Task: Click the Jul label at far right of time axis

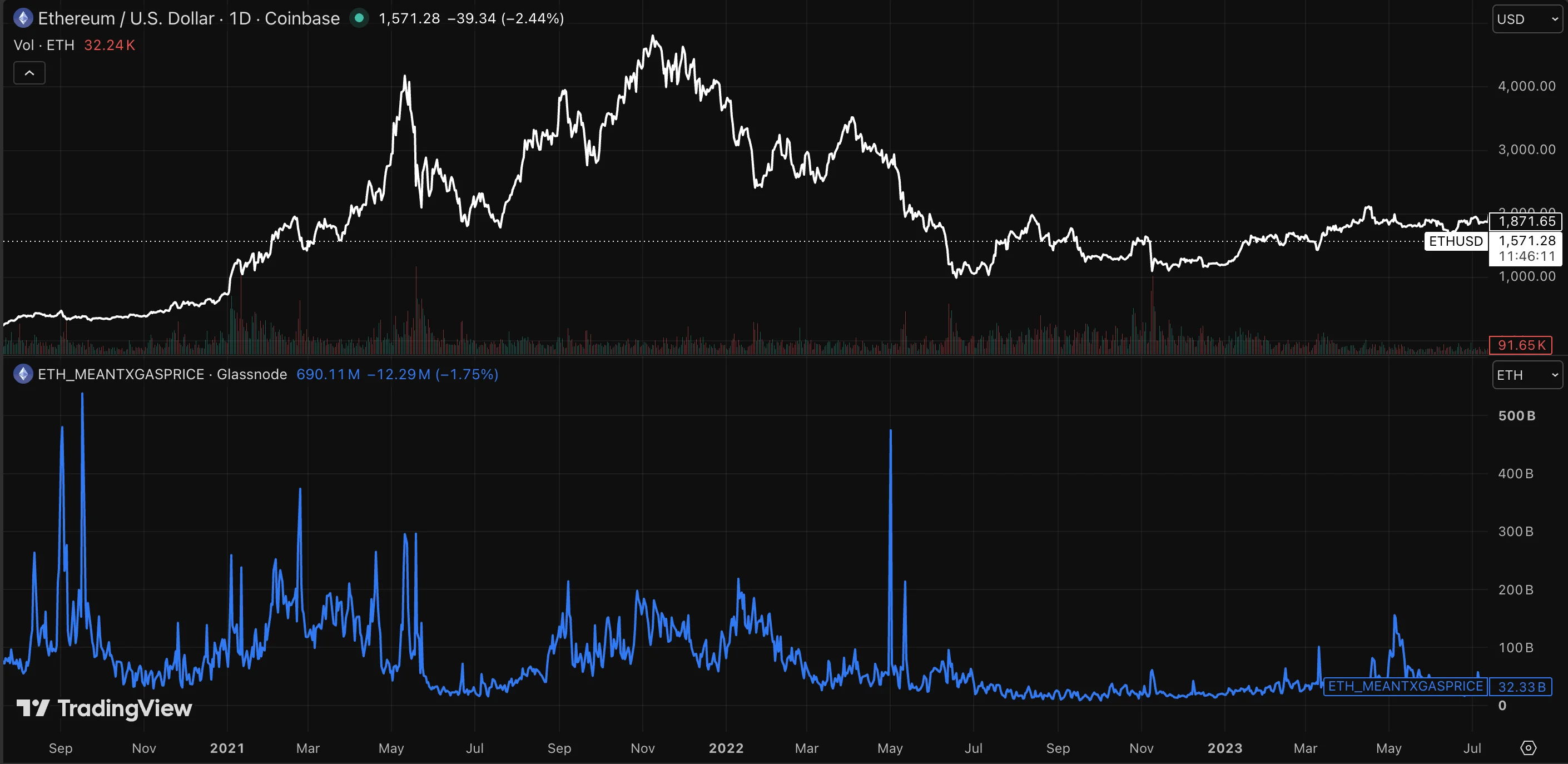Action: point(1472,748)
